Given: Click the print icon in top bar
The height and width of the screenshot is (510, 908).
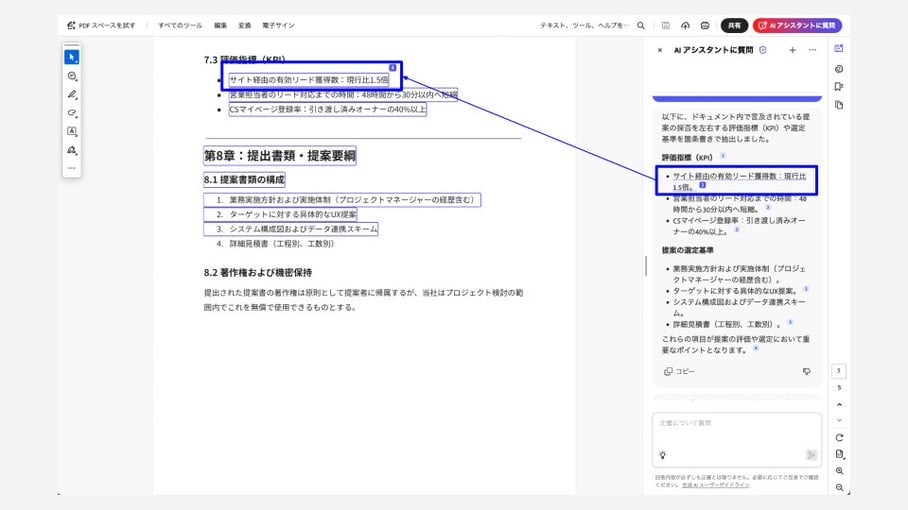Looking at the screenshot, I should coord(705,25).
